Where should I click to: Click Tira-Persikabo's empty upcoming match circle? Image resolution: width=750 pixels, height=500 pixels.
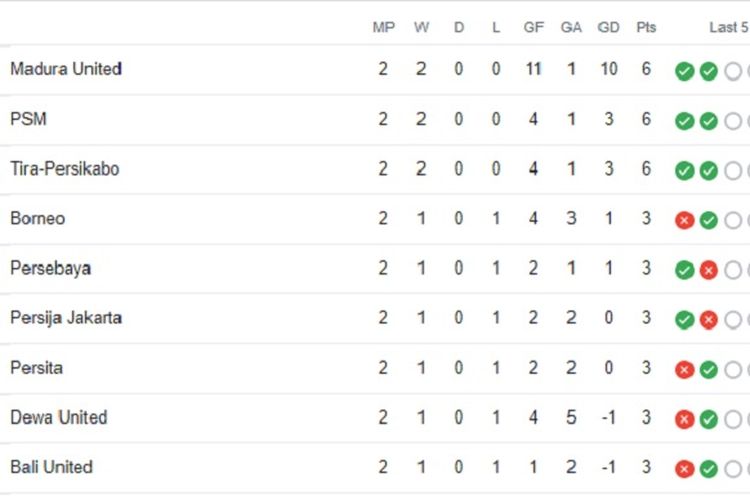(733, 171)
